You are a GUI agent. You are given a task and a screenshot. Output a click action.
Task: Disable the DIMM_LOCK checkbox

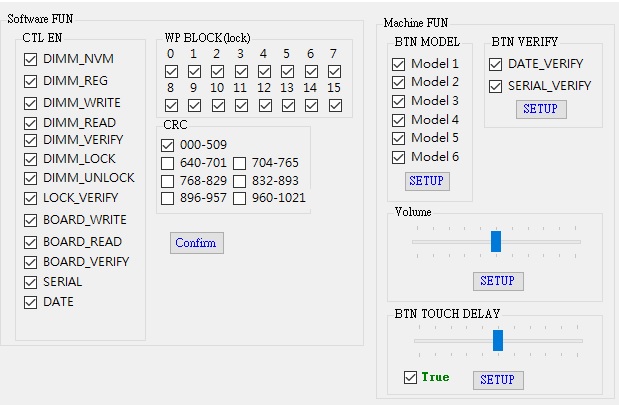click(x=31, y=159)
